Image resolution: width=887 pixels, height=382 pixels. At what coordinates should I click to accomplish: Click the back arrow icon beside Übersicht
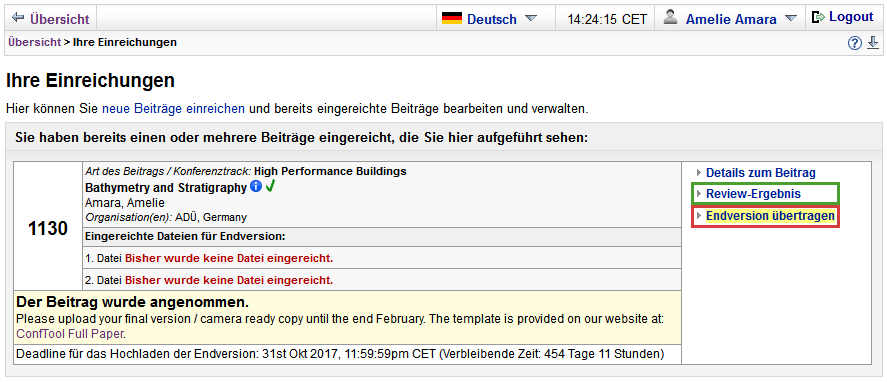[18, 18]
